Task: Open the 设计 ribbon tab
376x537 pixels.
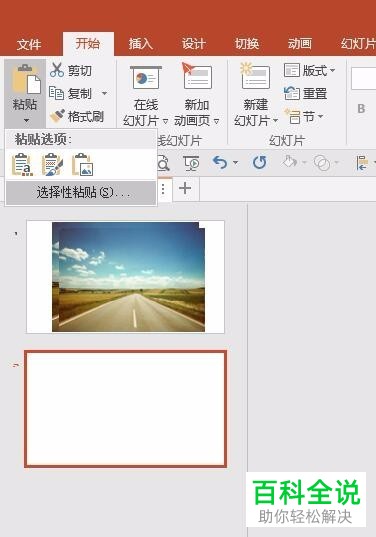Action: point(193,43)
